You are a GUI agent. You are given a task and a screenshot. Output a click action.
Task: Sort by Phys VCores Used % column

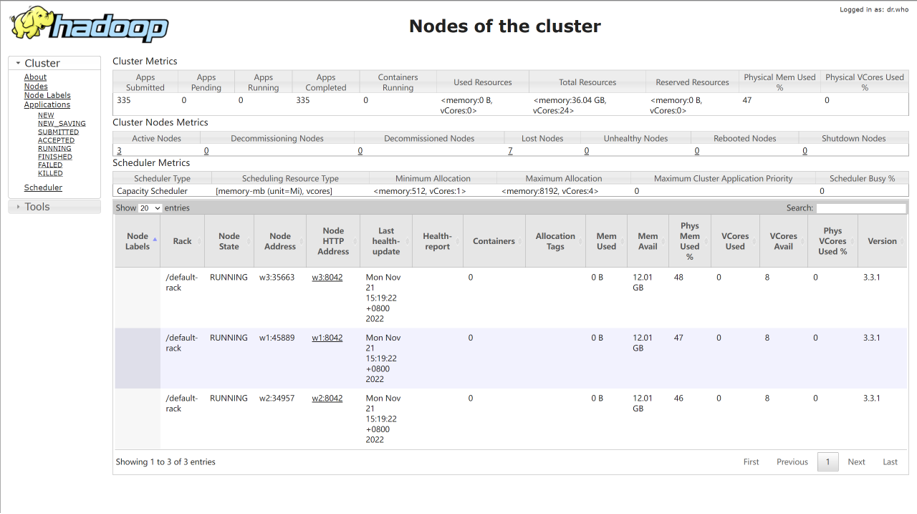[833, 241]
